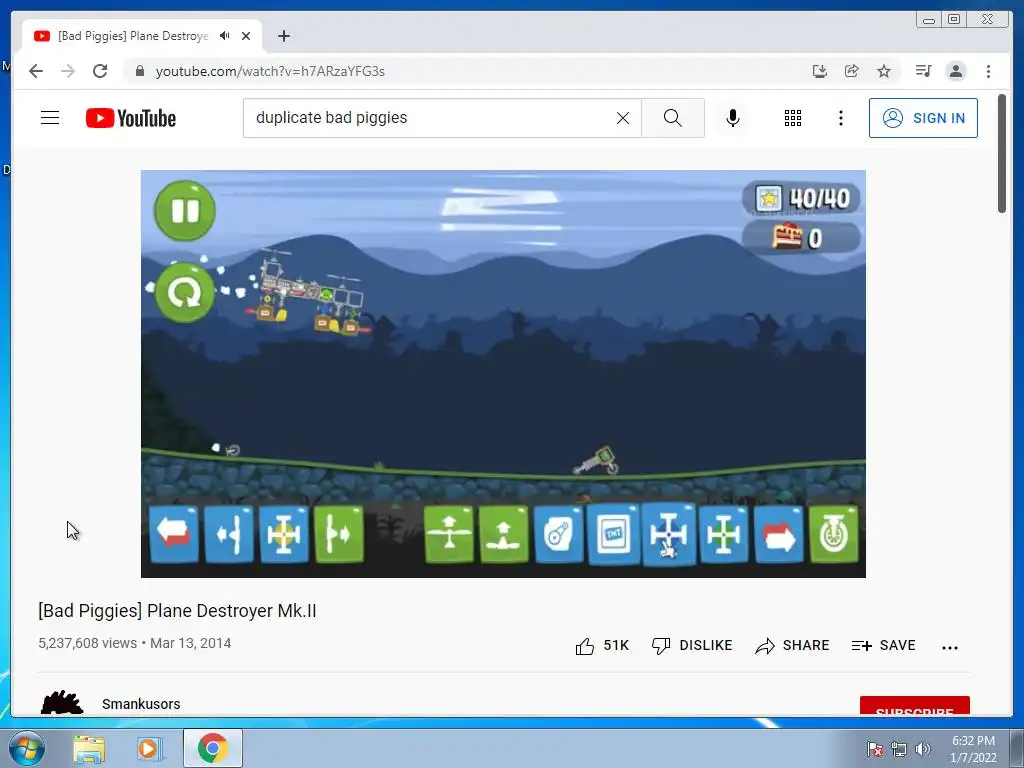Screen dimensions: 1024x768
Task: Click the address bar URL
Action: tap(270, 71)
